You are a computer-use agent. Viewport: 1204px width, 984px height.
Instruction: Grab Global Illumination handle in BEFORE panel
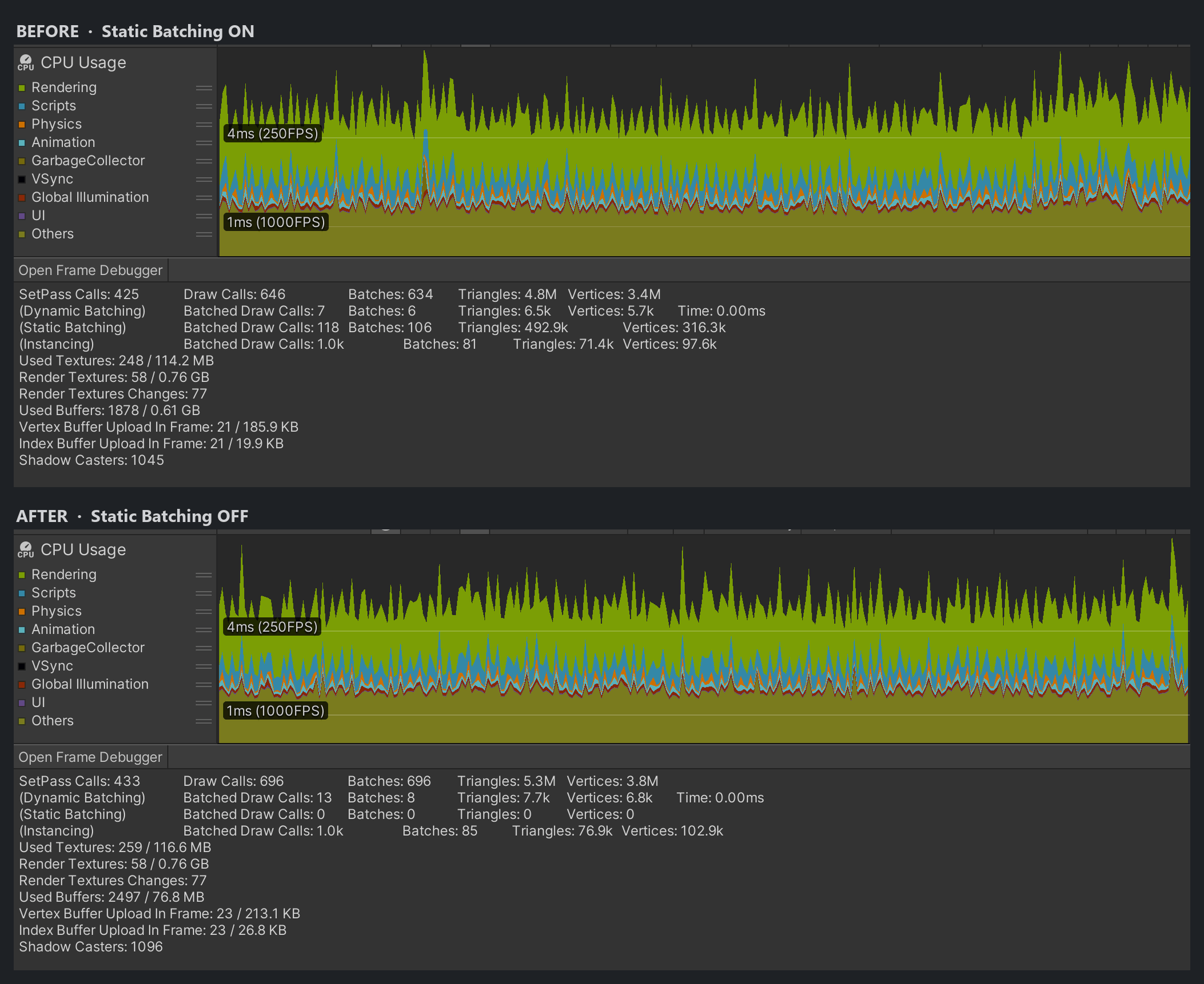tap(204, 198)
